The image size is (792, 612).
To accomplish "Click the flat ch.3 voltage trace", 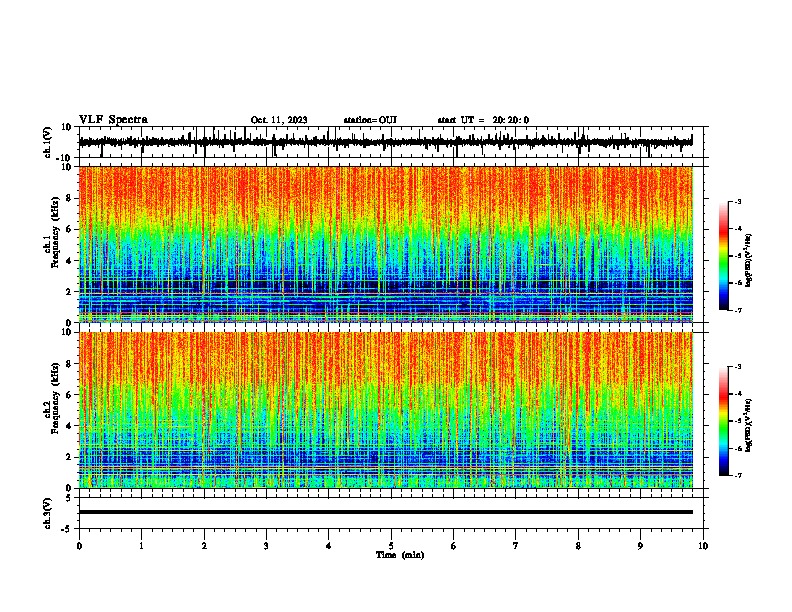I will pos(386,512).
